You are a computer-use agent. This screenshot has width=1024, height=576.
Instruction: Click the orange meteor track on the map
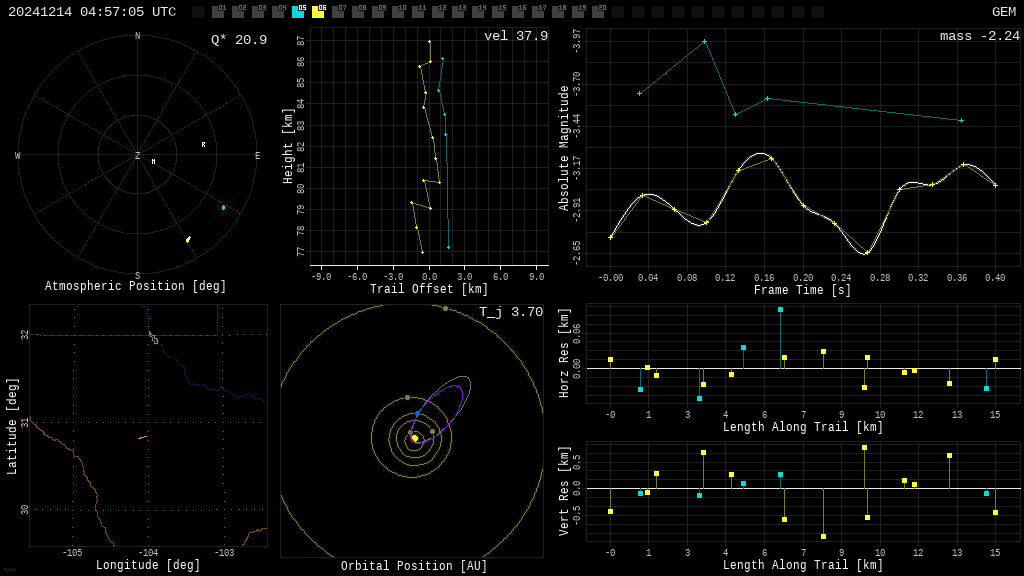coord(143,437)
